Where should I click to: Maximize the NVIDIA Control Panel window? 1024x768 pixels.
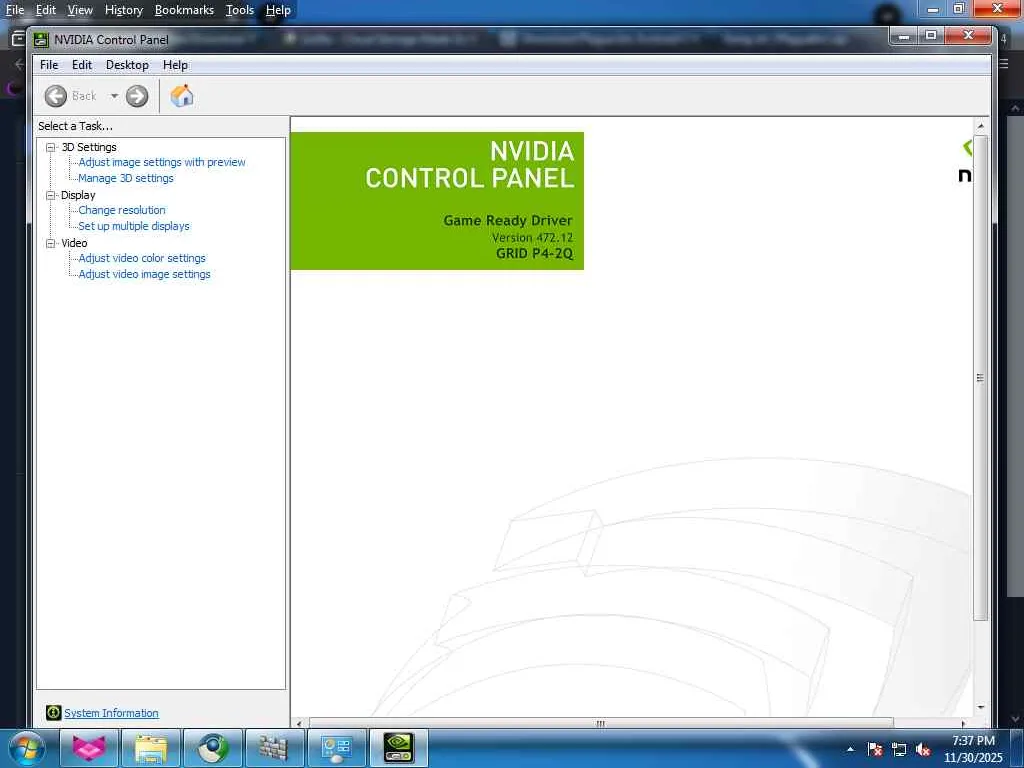pyautogui.click(x=931, y=36)
